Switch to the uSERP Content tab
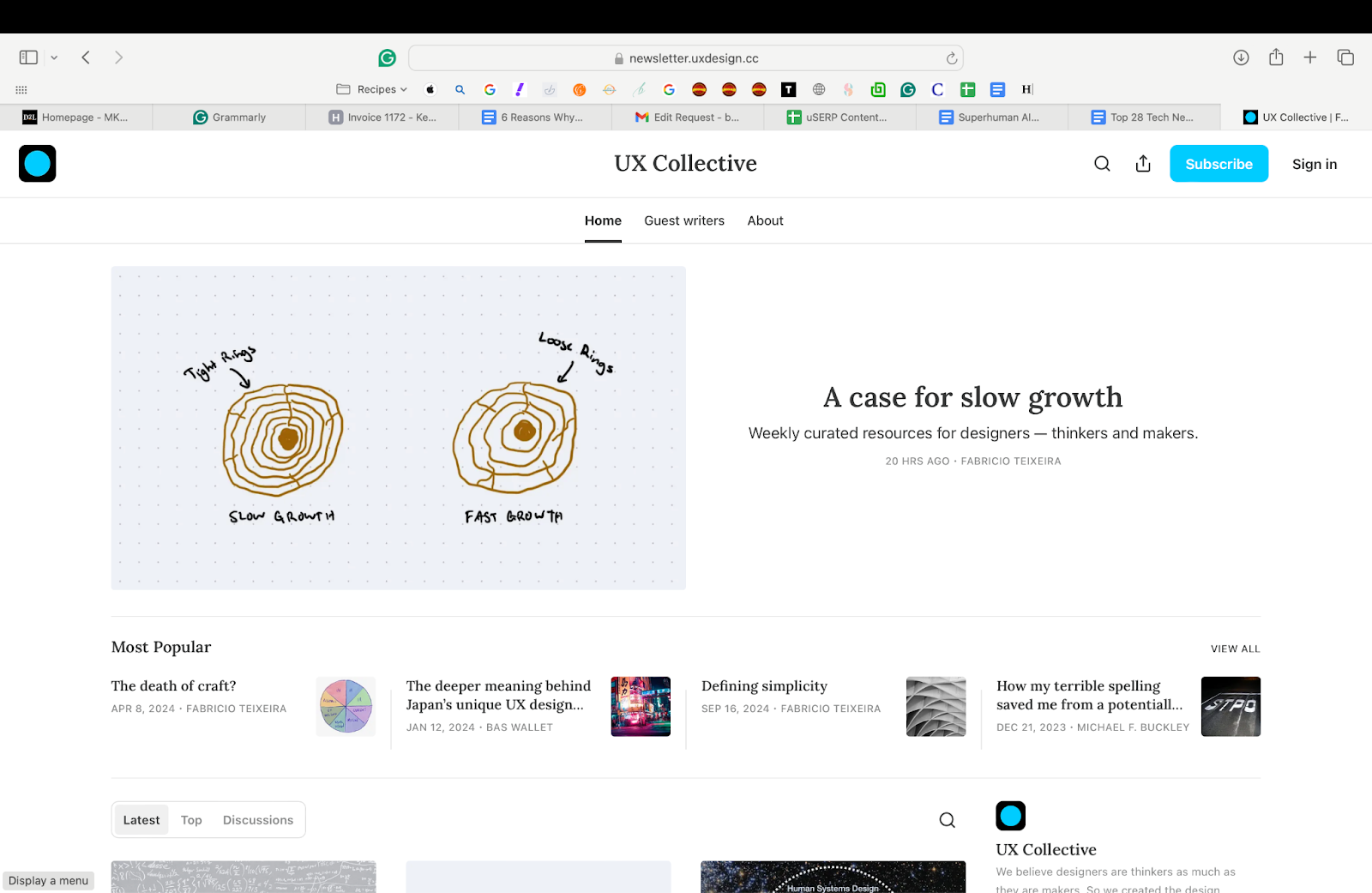 pos(840,118)
